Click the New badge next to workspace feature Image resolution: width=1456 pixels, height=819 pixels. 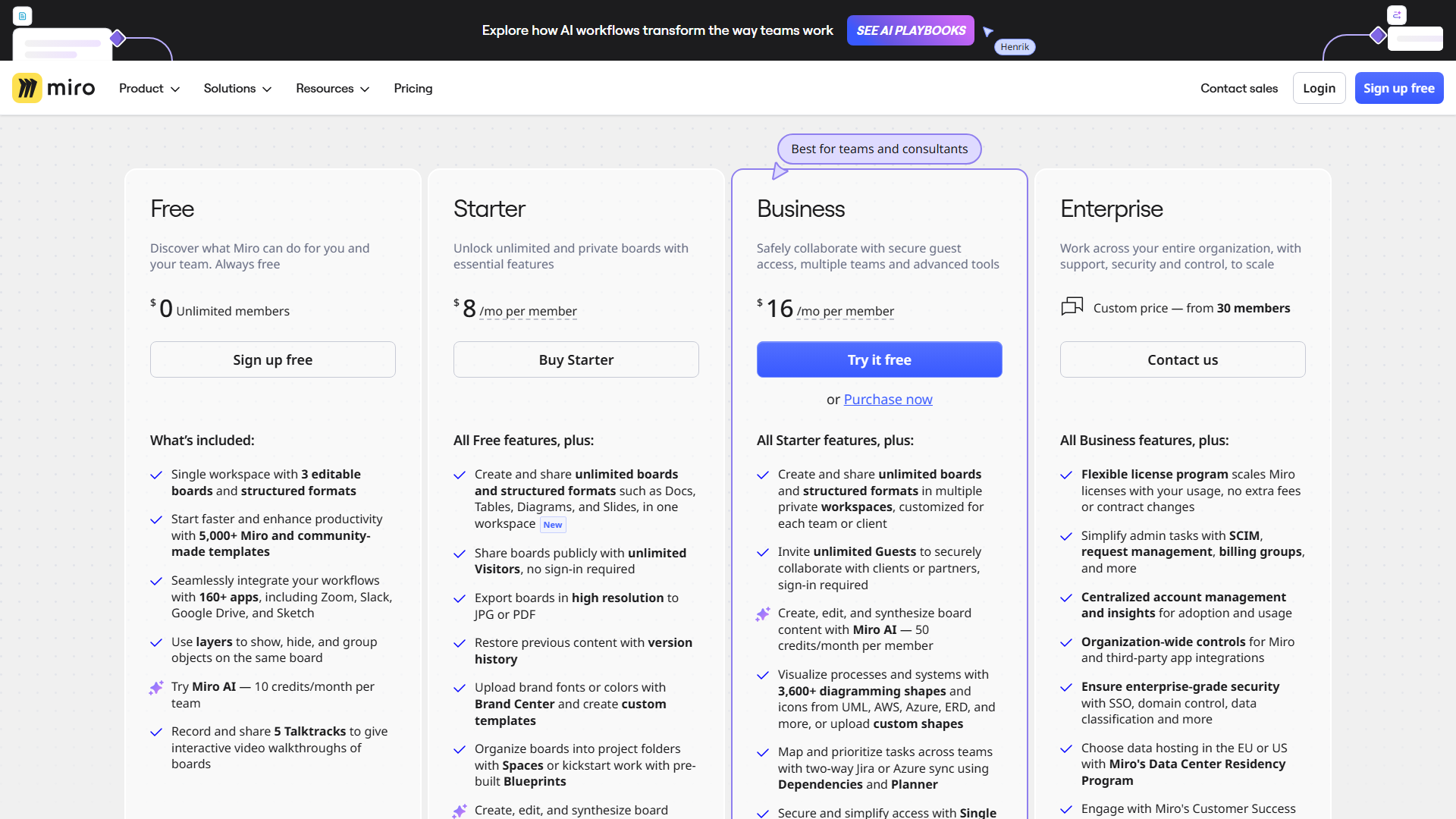pos(553,524)
